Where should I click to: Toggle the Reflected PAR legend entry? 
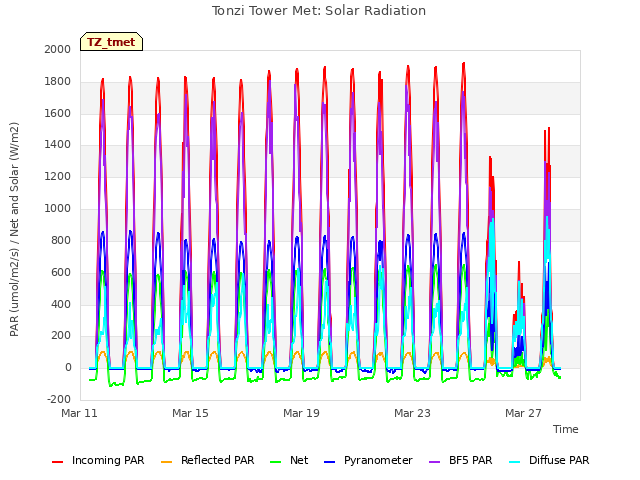pyautogui.click(x=207, y=461)
